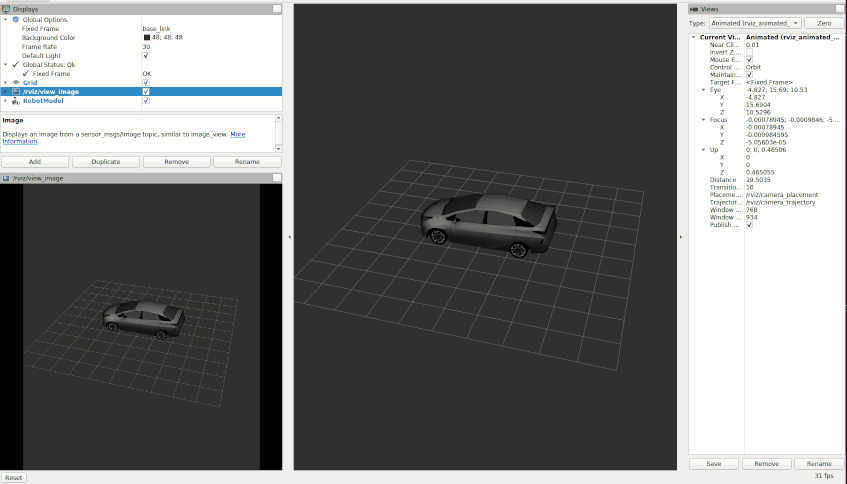Click the Remove view button

click(x=767, y=463)
